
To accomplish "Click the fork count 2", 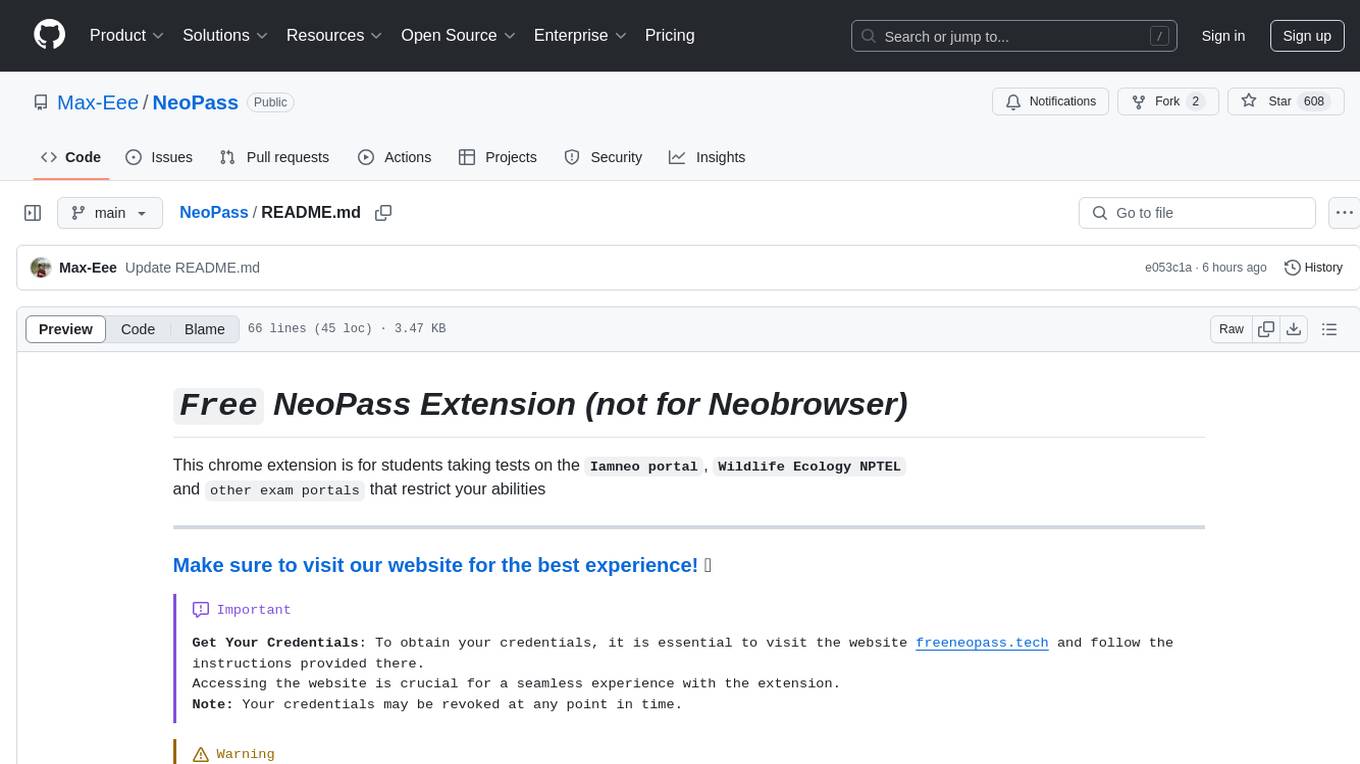I will click(1195, 101).
